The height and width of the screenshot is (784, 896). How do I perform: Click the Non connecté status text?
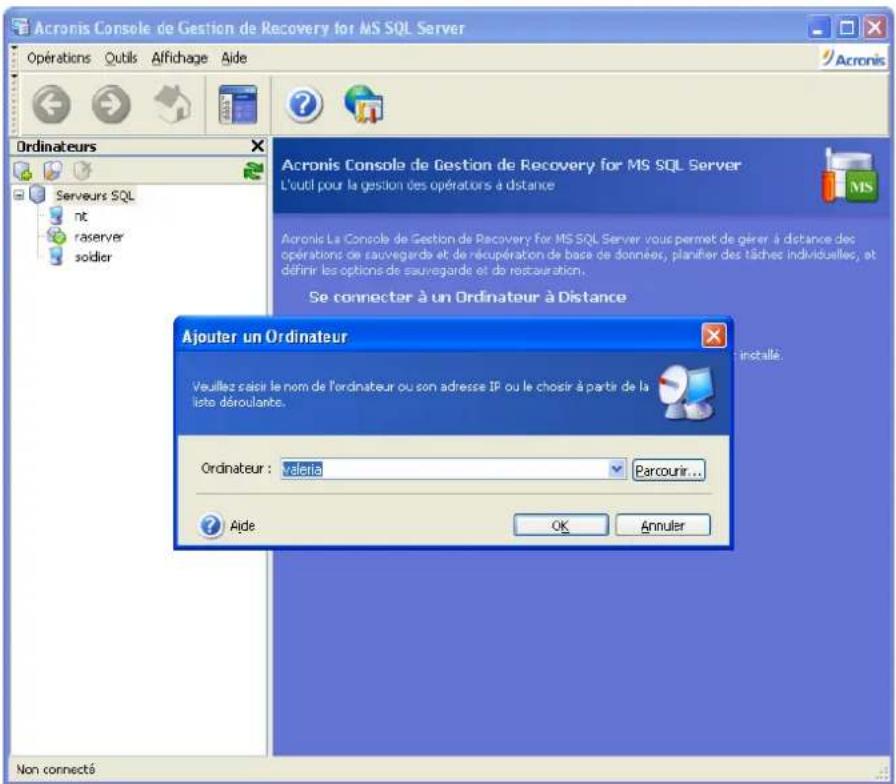[55, 769]
